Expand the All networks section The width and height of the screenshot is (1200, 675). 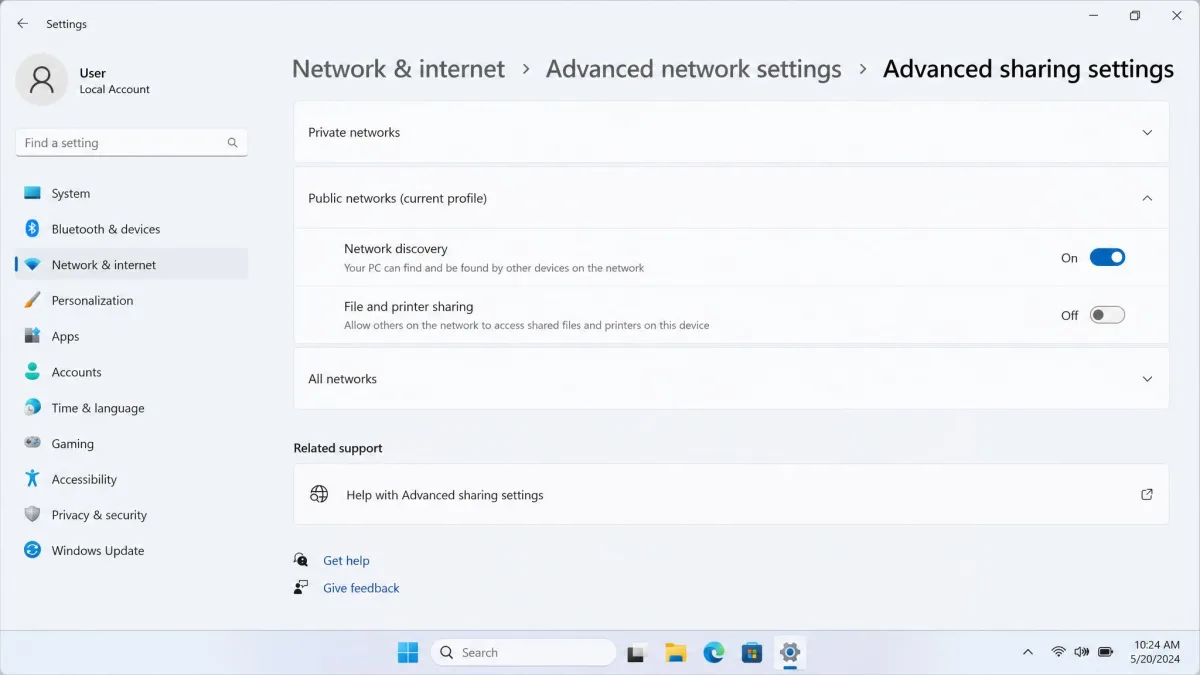731,379
